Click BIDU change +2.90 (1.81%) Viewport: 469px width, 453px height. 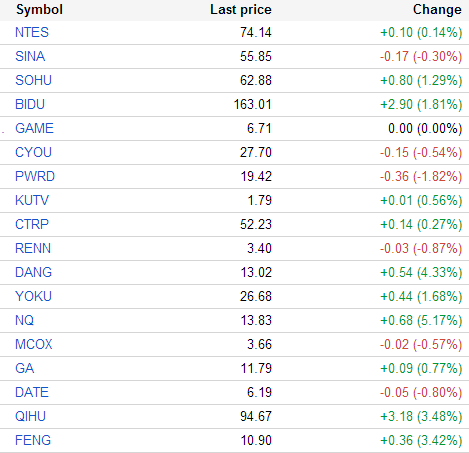[421, 104]
